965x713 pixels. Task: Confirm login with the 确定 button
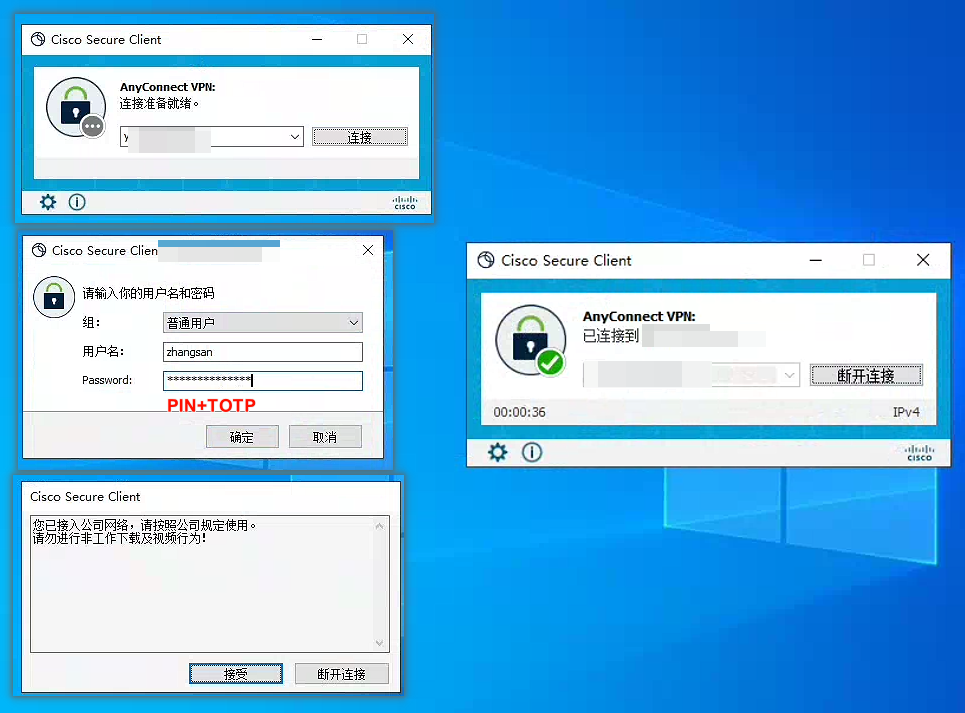(x=242, y=437)
